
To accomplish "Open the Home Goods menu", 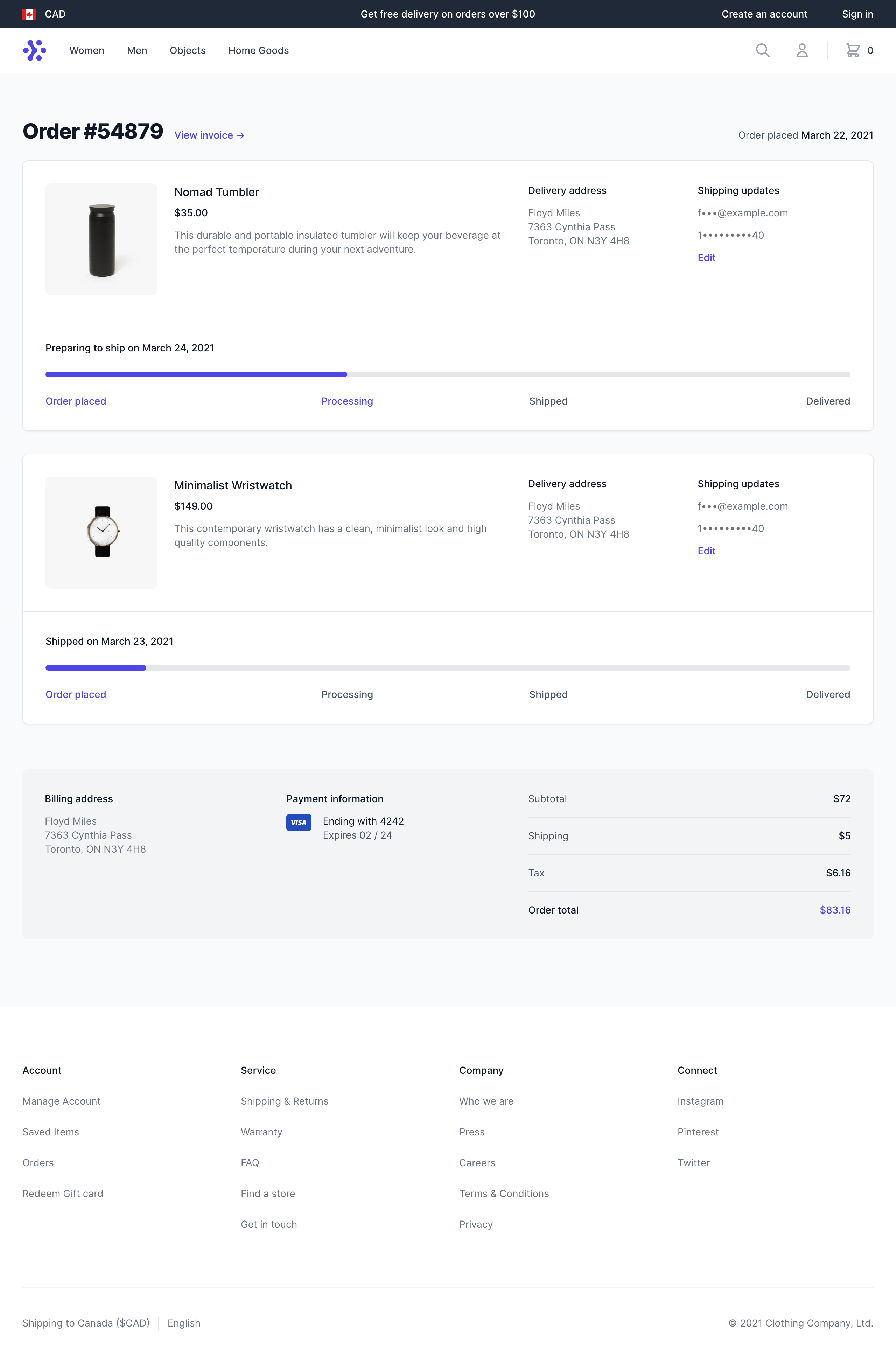I will pyautogui.click(x=258, y=50).
